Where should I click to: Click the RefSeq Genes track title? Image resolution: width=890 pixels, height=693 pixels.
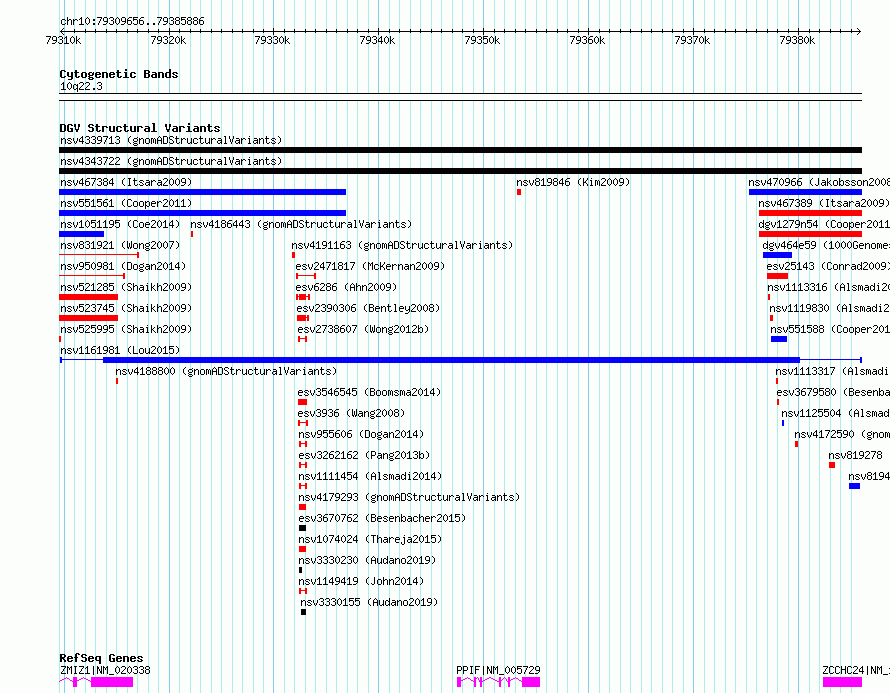[x=101, y=658]
